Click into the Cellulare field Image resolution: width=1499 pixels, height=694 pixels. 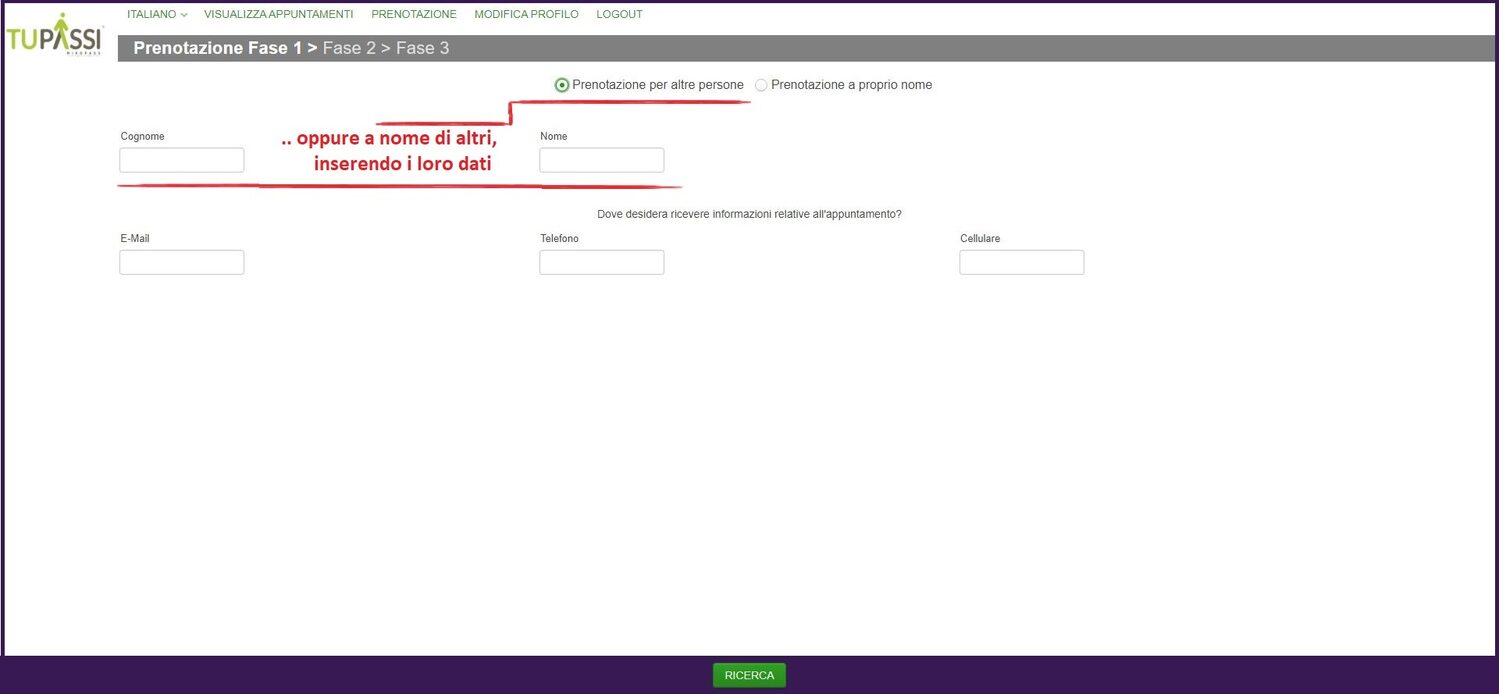(1022, 262)
